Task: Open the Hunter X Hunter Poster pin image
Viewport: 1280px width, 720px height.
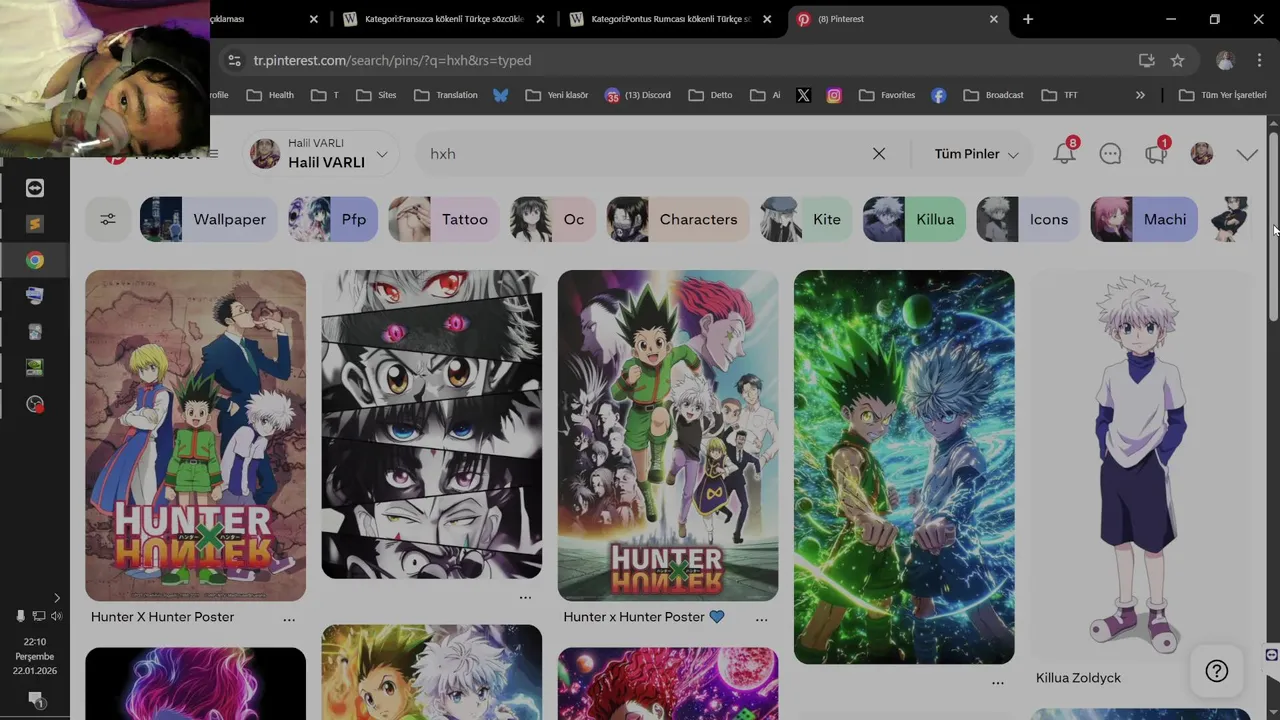Action: point(195,435)
